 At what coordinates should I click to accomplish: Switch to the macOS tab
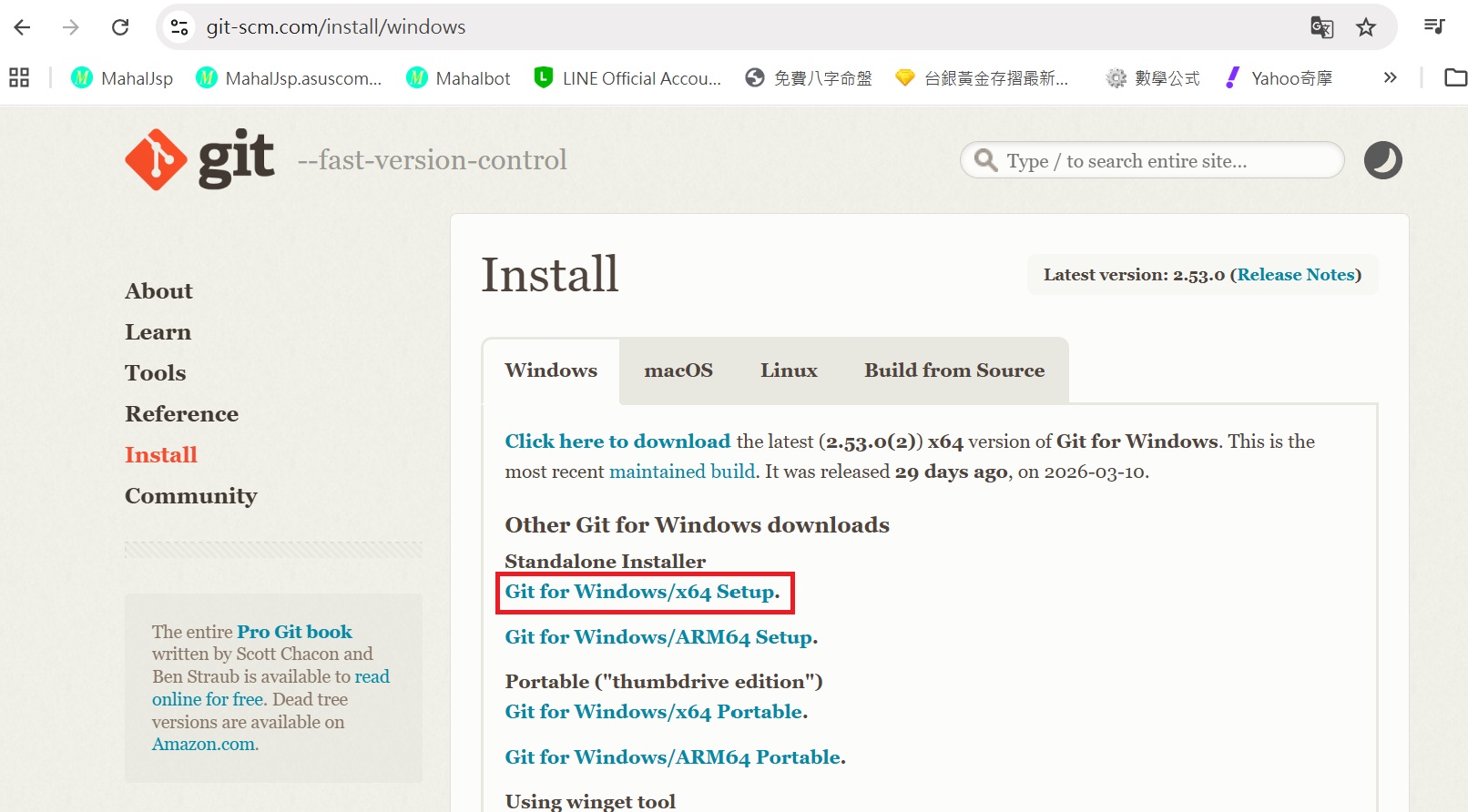(678, 370)
